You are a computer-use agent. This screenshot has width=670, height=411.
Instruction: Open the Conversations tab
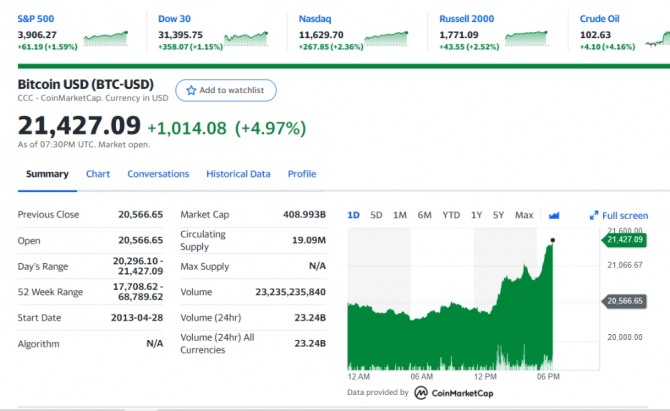pyautogui.click(x=158, y=174)
